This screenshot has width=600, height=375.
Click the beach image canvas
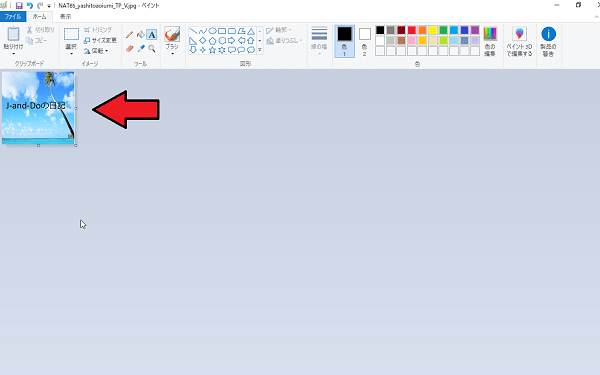click(x=38, y=108)
